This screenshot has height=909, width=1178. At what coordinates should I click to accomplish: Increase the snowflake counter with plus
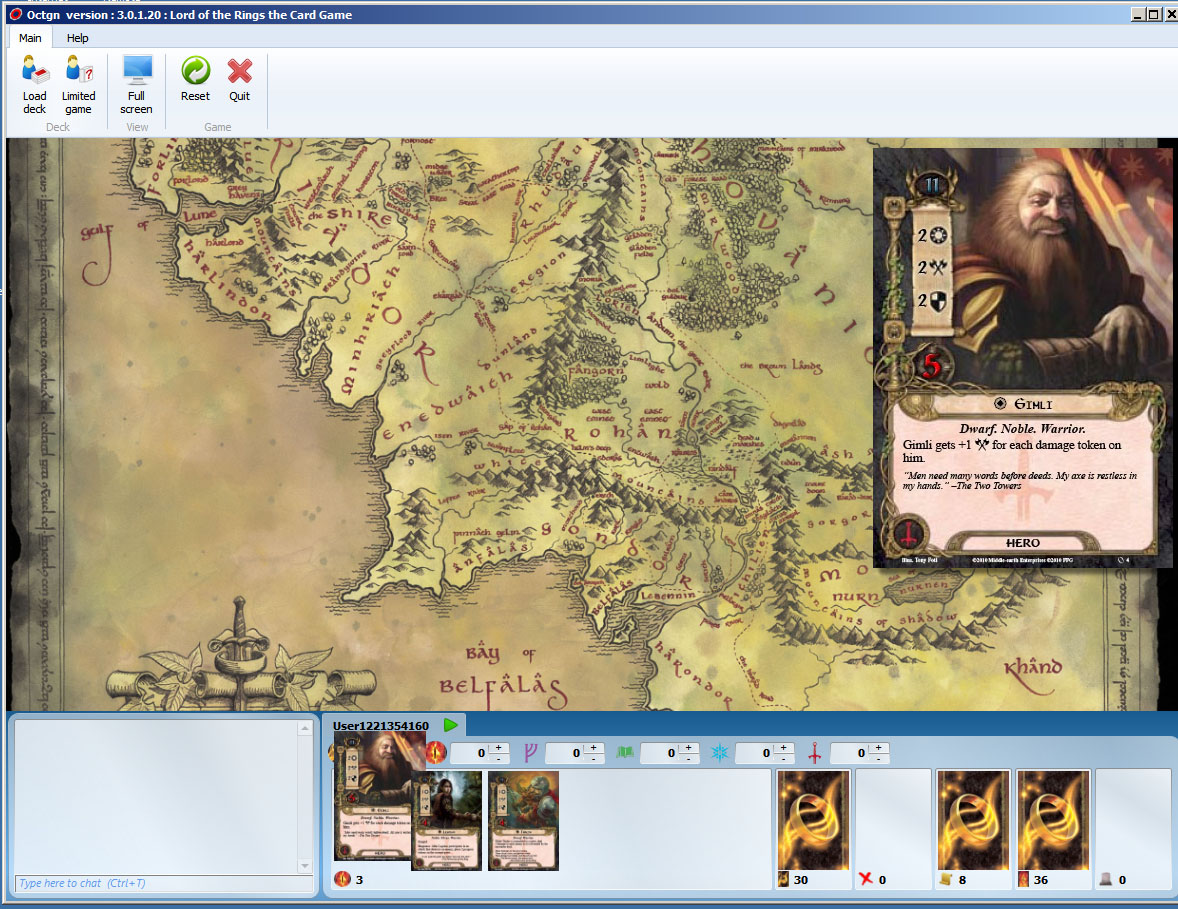click(784, 747)
